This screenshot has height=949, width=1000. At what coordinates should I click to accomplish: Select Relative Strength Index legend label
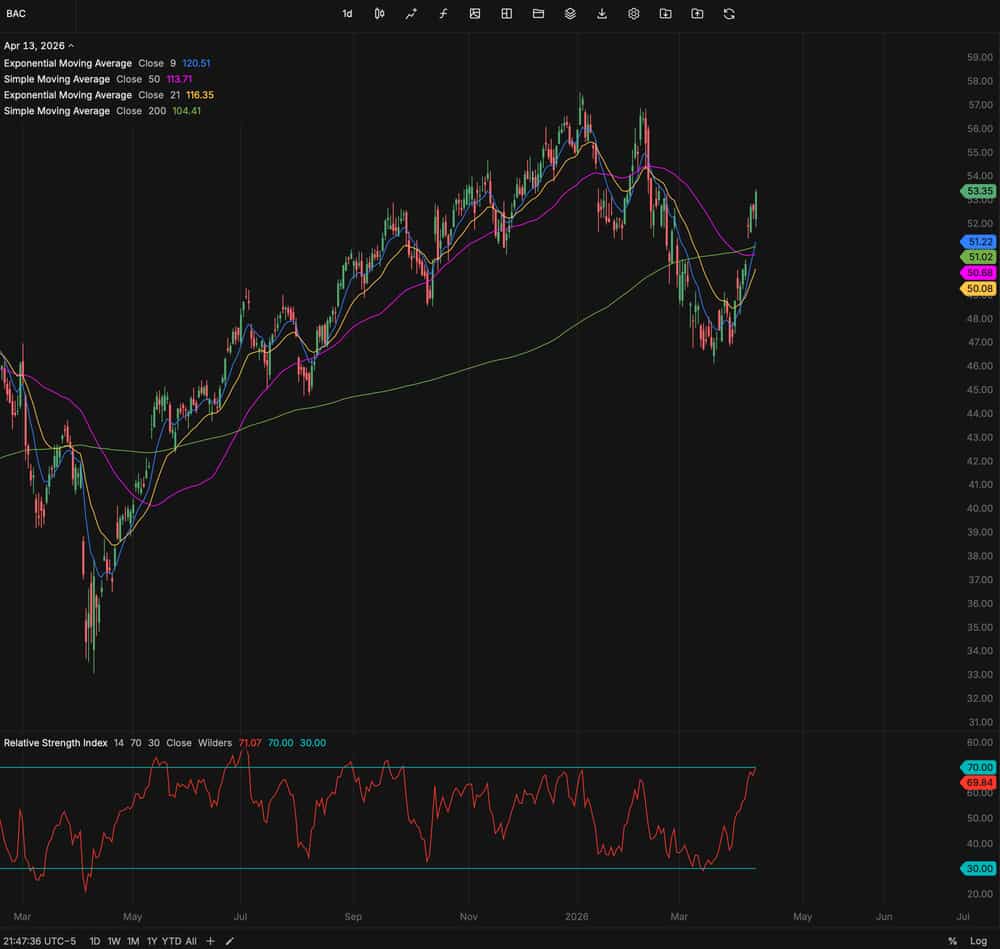click(x=55, y=743)
